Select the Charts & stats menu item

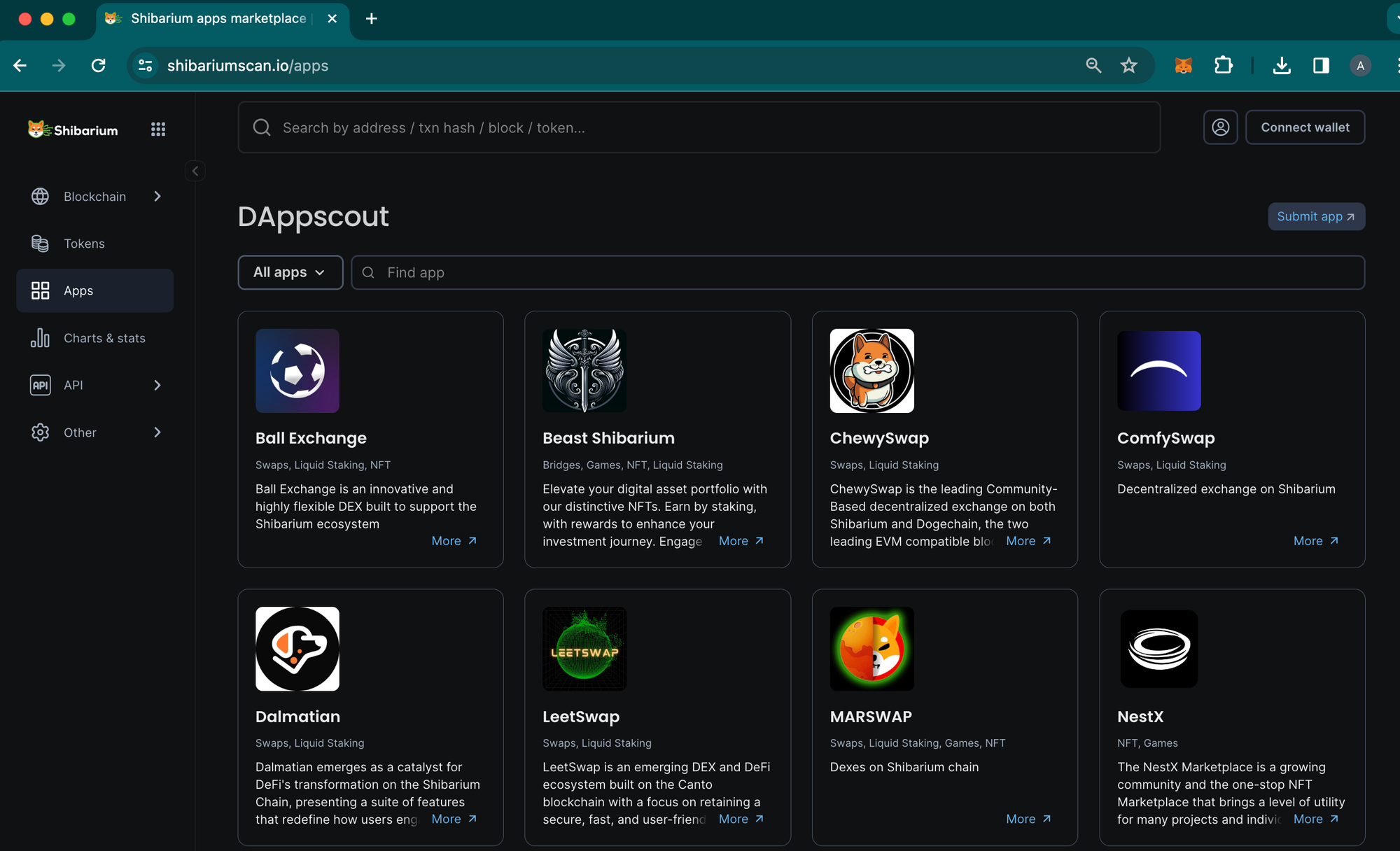pos(104,338)
